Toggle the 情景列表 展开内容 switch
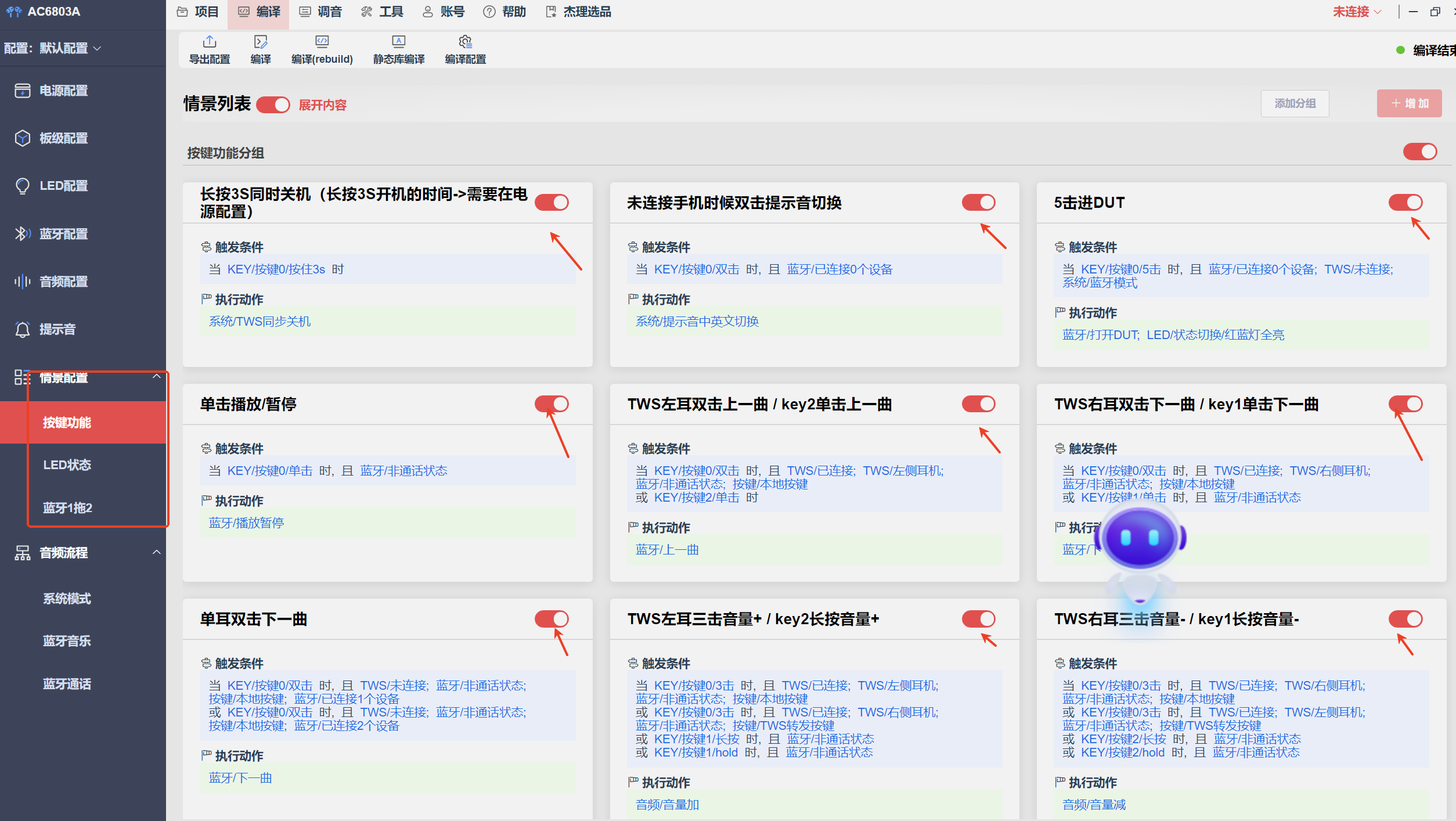Image resolution: width=1456 pixels, height=821 pixels. (x=273, y=105)
